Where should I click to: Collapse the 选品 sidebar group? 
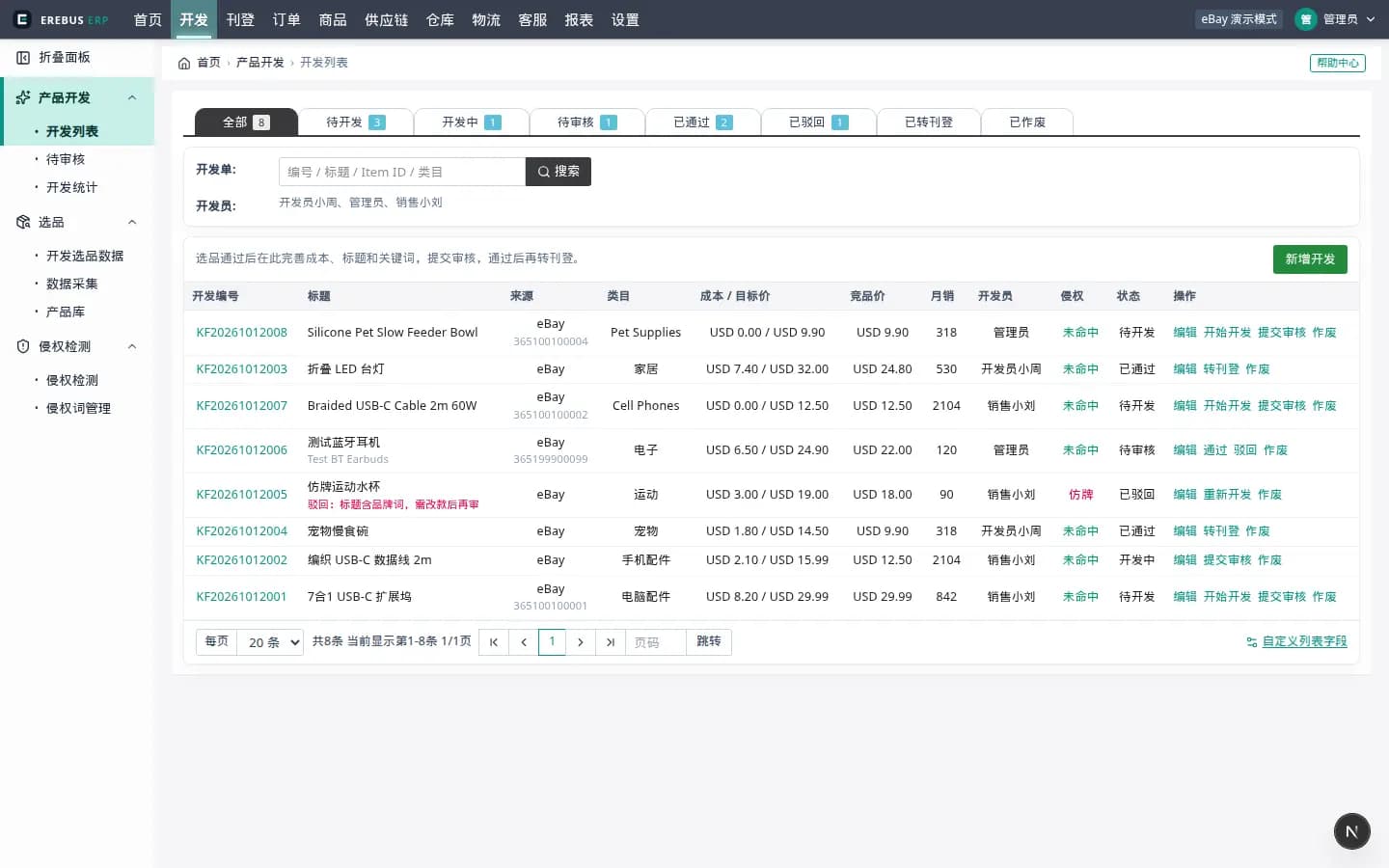(x=132, y=222)
